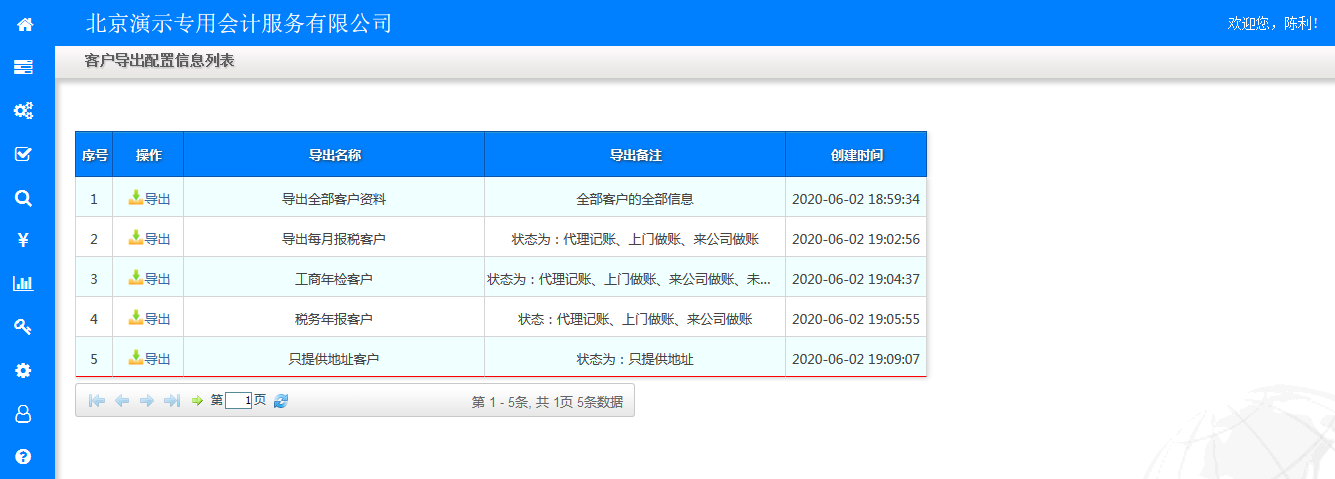The height and width of the screenshot is (479, 1335).
Task: Click the 导出备注 column header
Action: 635,155
